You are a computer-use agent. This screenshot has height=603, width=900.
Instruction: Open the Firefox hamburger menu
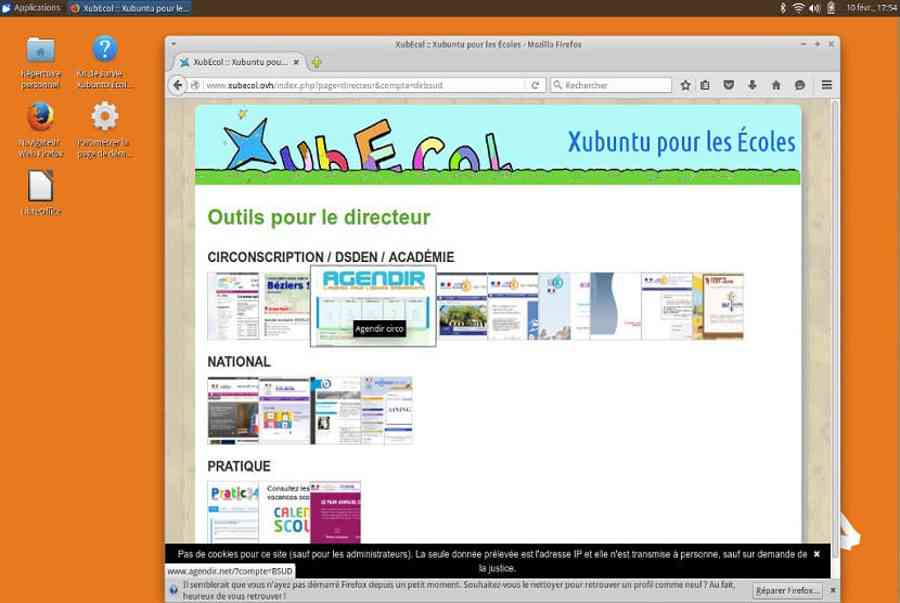click(x=826, y=85)
